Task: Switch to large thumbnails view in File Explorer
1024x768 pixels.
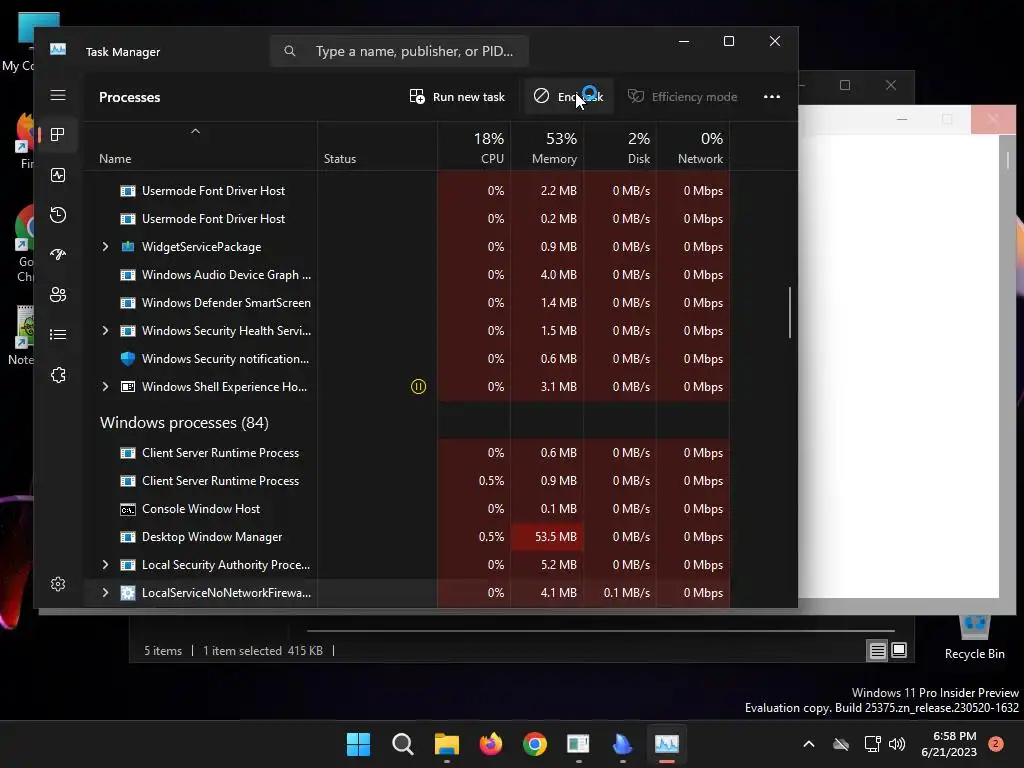Action: (899, 650)
